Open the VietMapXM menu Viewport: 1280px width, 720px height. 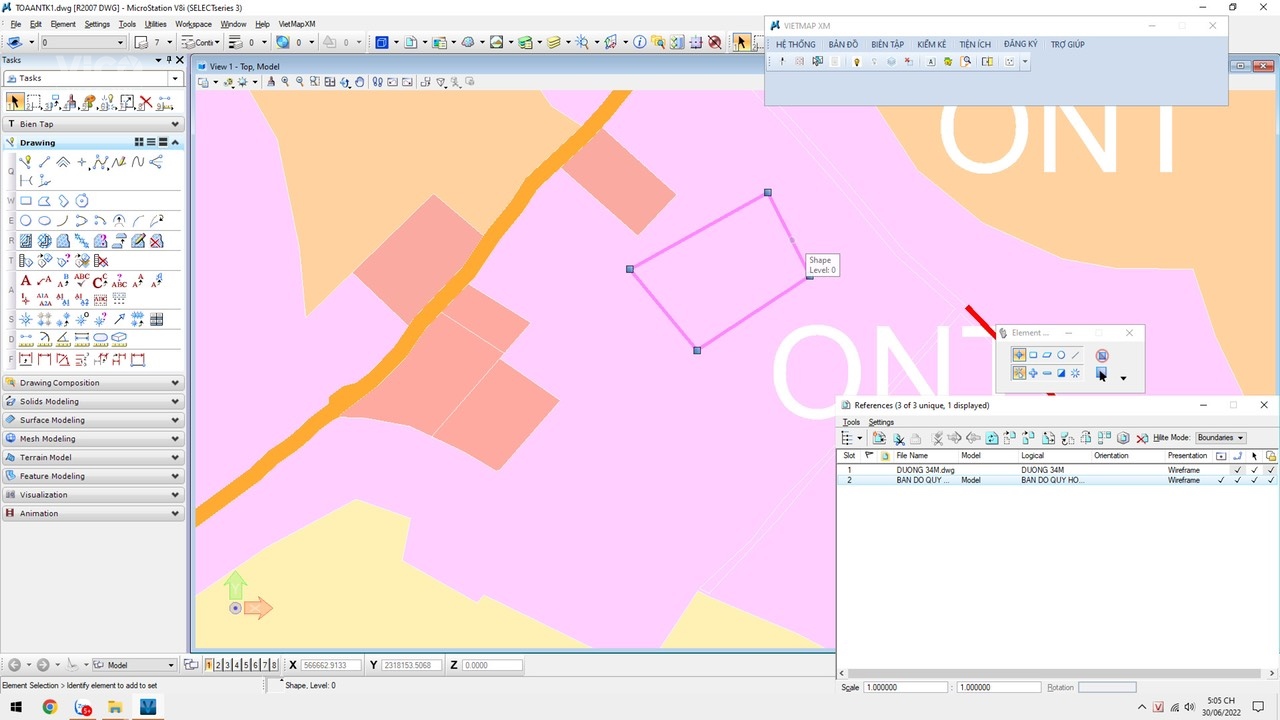297,24
